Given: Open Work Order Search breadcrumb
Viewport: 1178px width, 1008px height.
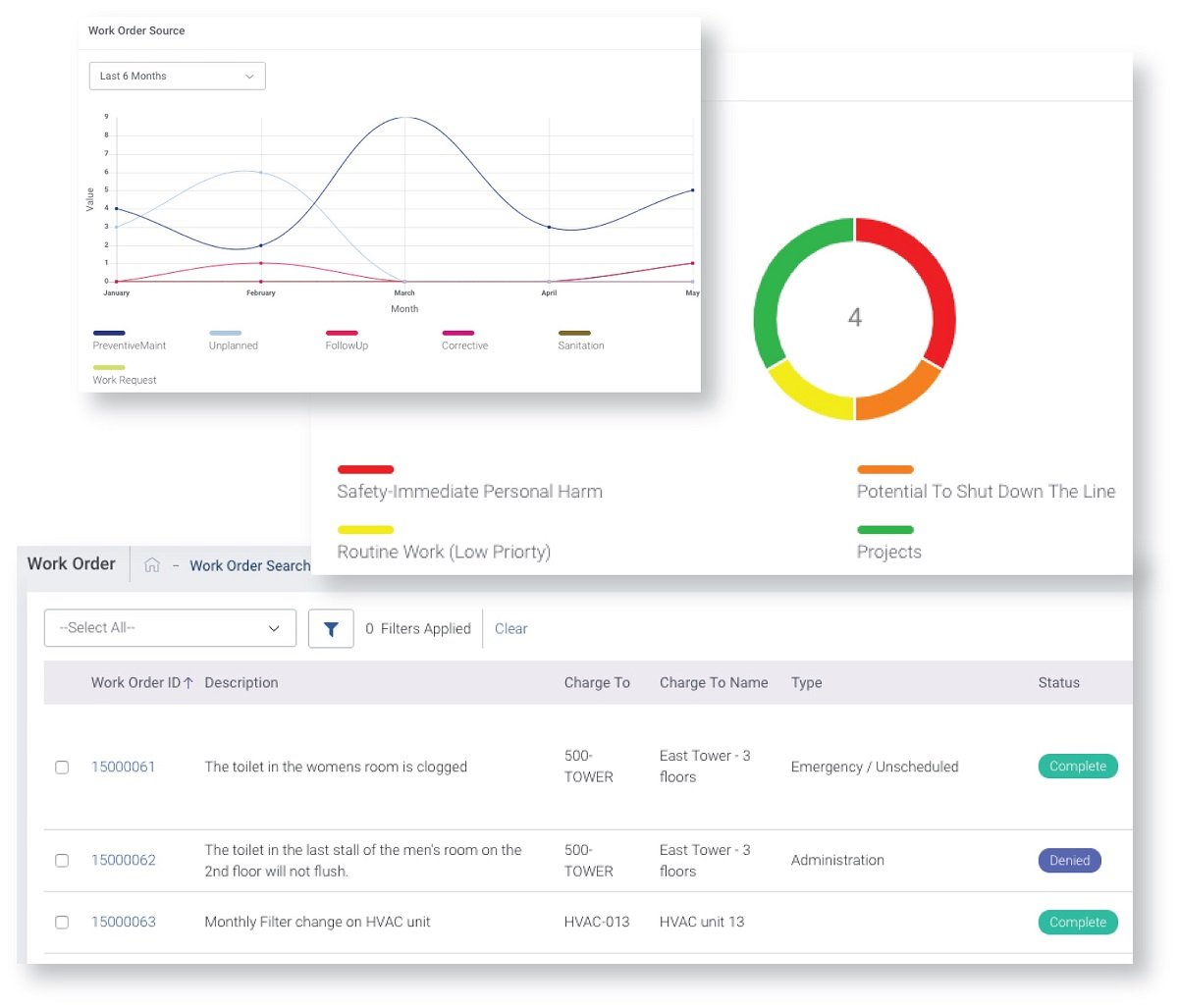Looking at the screenshot, I should pyautogui.click(x=249, y=565).
